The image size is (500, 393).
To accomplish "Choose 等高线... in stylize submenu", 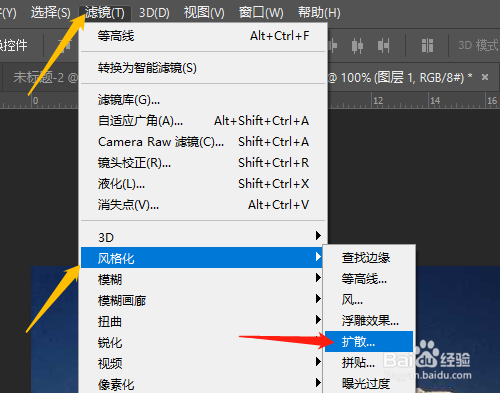I will point(369,279).
